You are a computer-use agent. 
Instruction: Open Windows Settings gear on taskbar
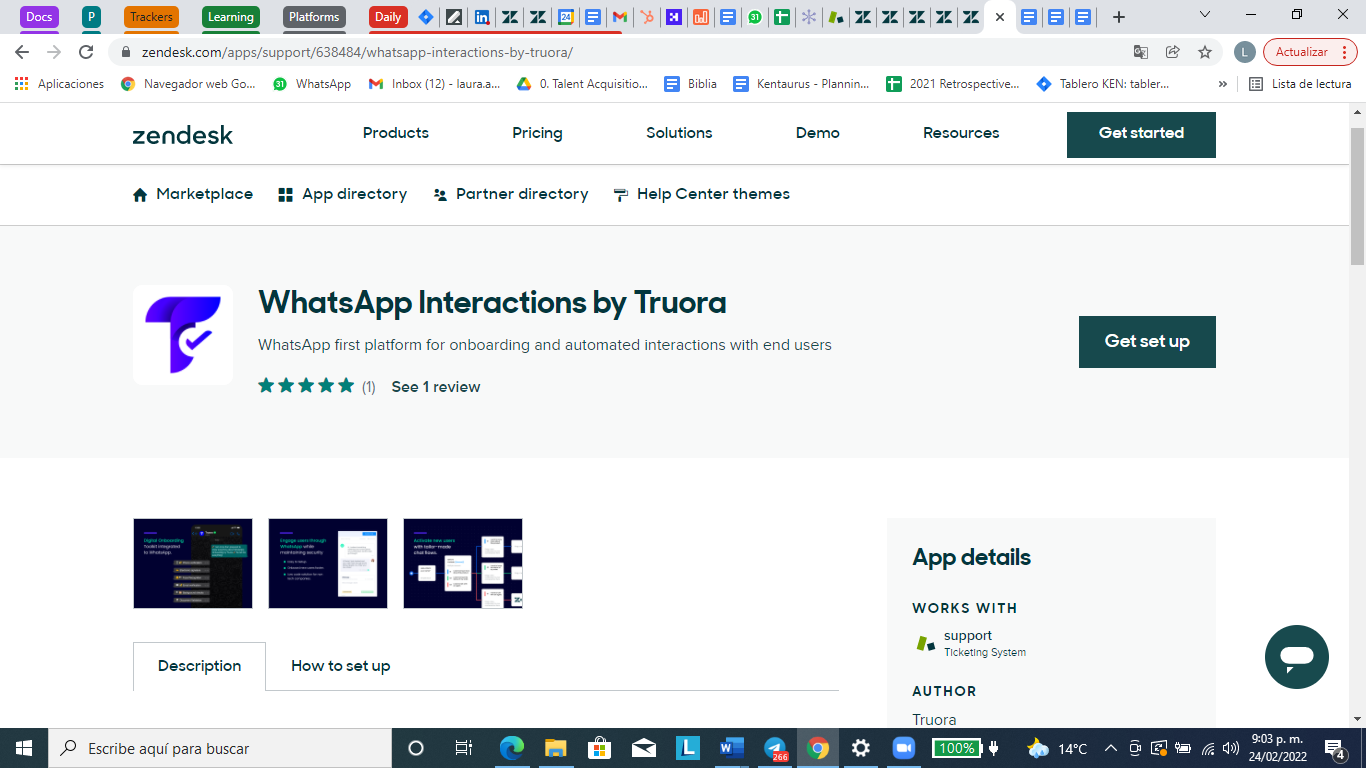click(x=860, y=748)
